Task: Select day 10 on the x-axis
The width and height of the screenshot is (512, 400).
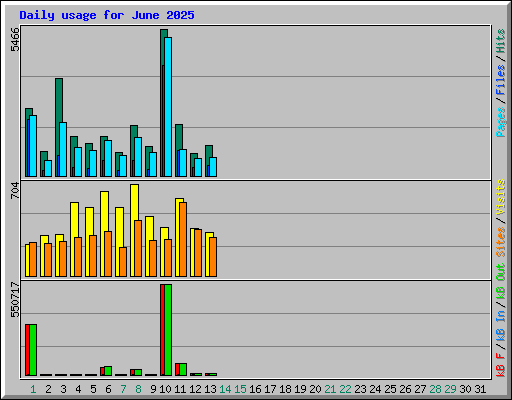Action: pyautogui.click(x=165, y=389)
